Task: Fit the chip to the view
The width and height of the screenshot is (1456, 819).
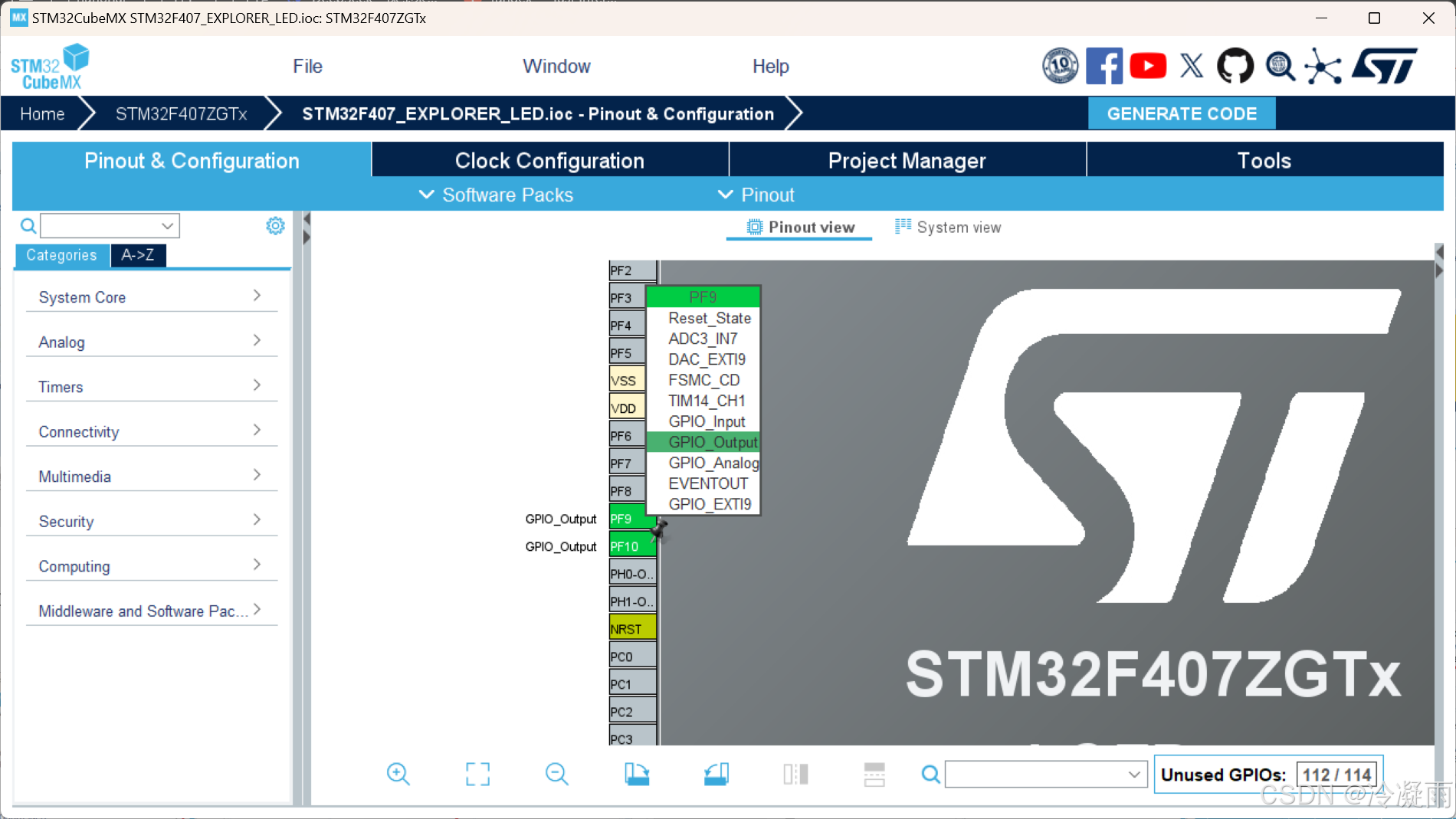Action: pos(477,774)
